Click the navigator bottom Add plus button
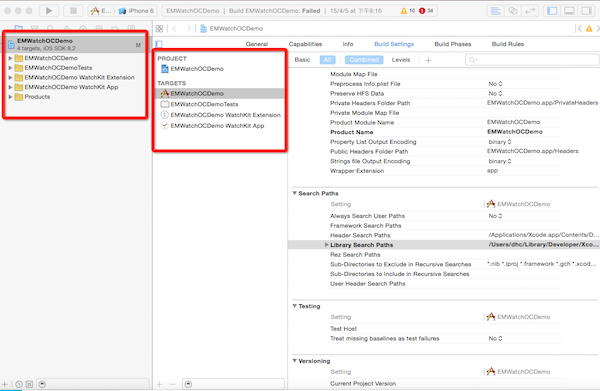This screenshot has width=600, height=391. [5, 384]
